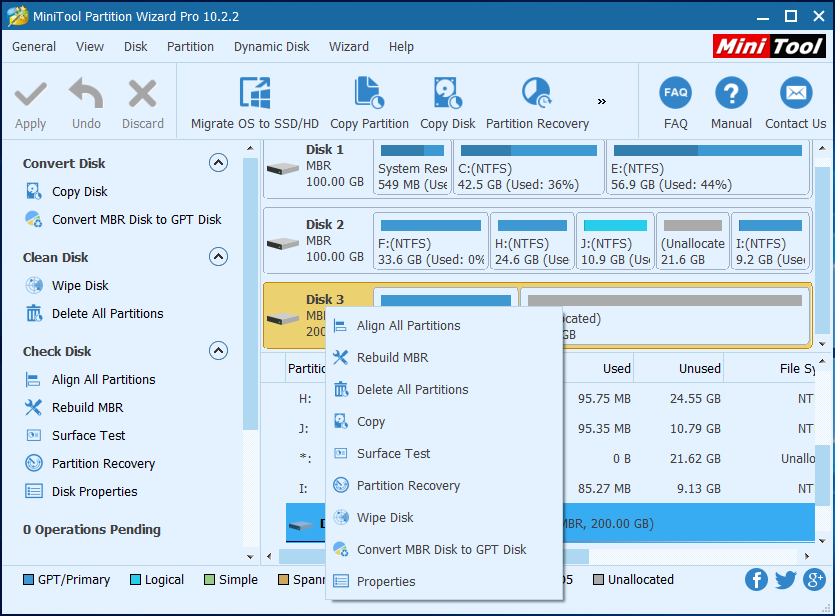This screenshot has height=616, width=835.
Task: Click the Apply checkmark icon
Action: click(x=30, y=94)
